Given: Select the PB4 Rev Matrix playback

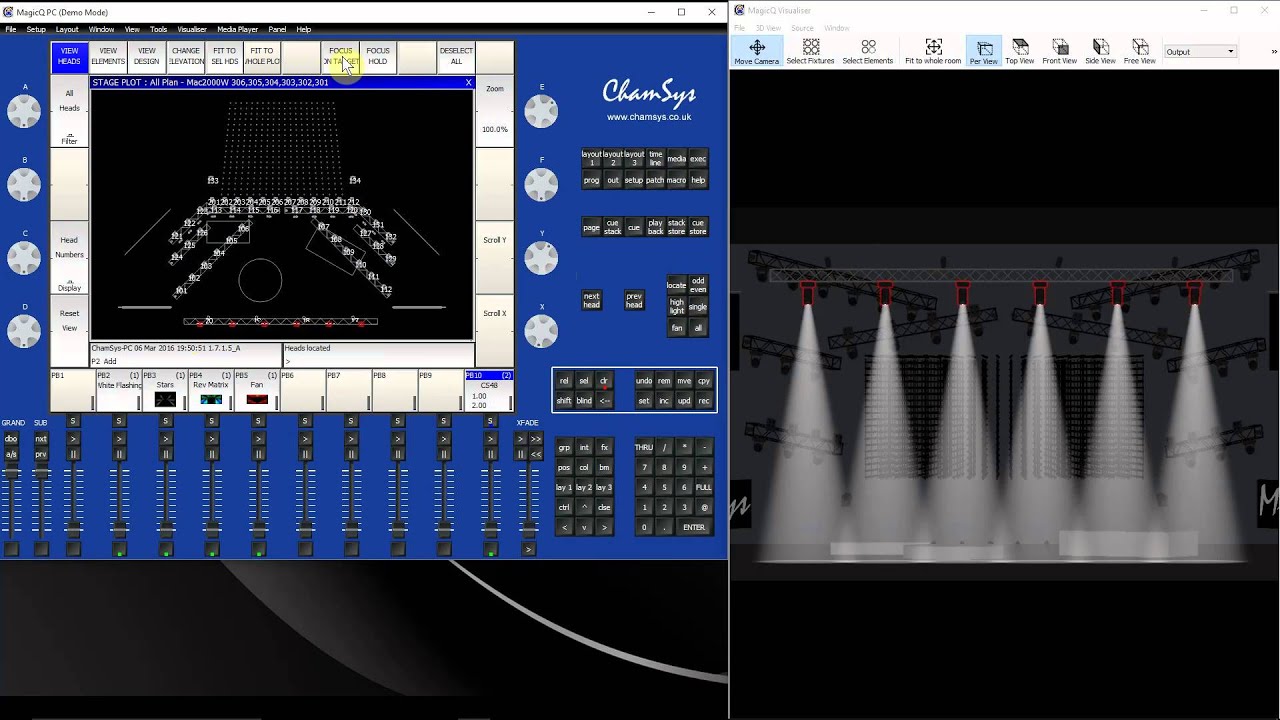Looking at the screenshot, I should tap(211, 390).
